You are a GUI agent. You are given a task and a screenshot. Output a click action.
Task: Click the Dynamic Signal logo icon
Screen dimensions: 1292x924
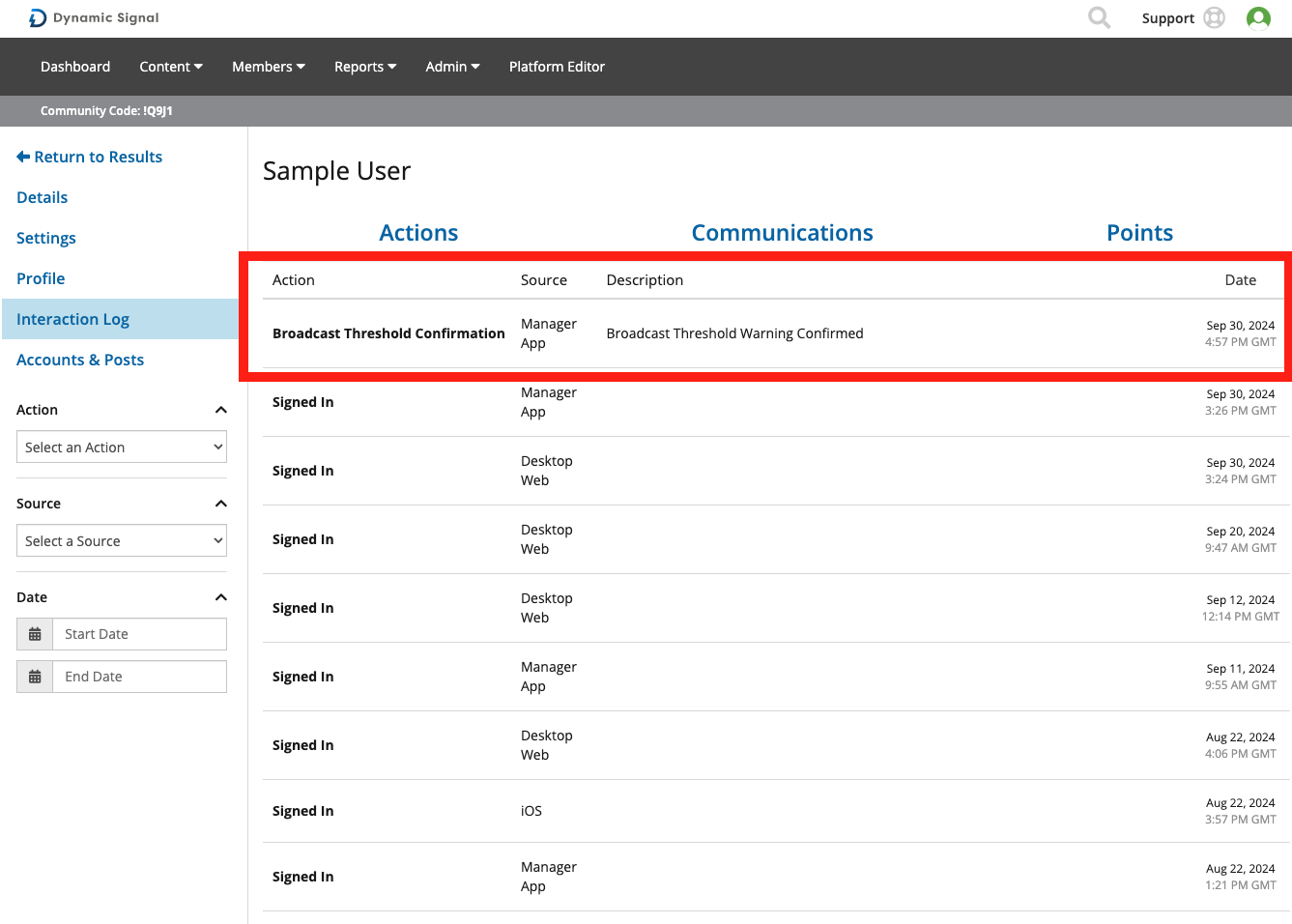pos(38,18)
